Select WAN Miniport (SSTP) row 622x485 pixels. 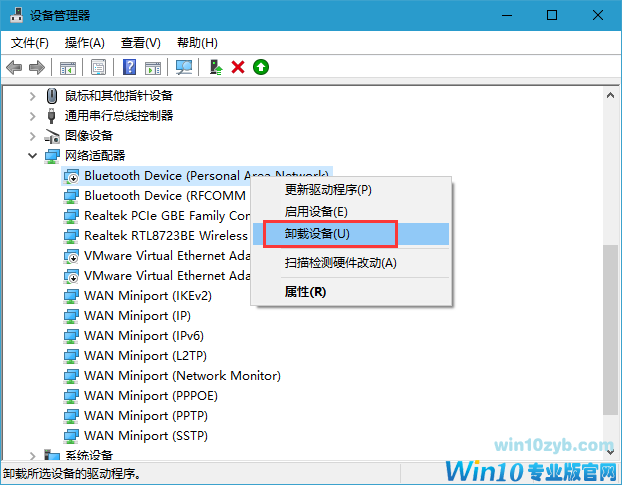(136, 436)
